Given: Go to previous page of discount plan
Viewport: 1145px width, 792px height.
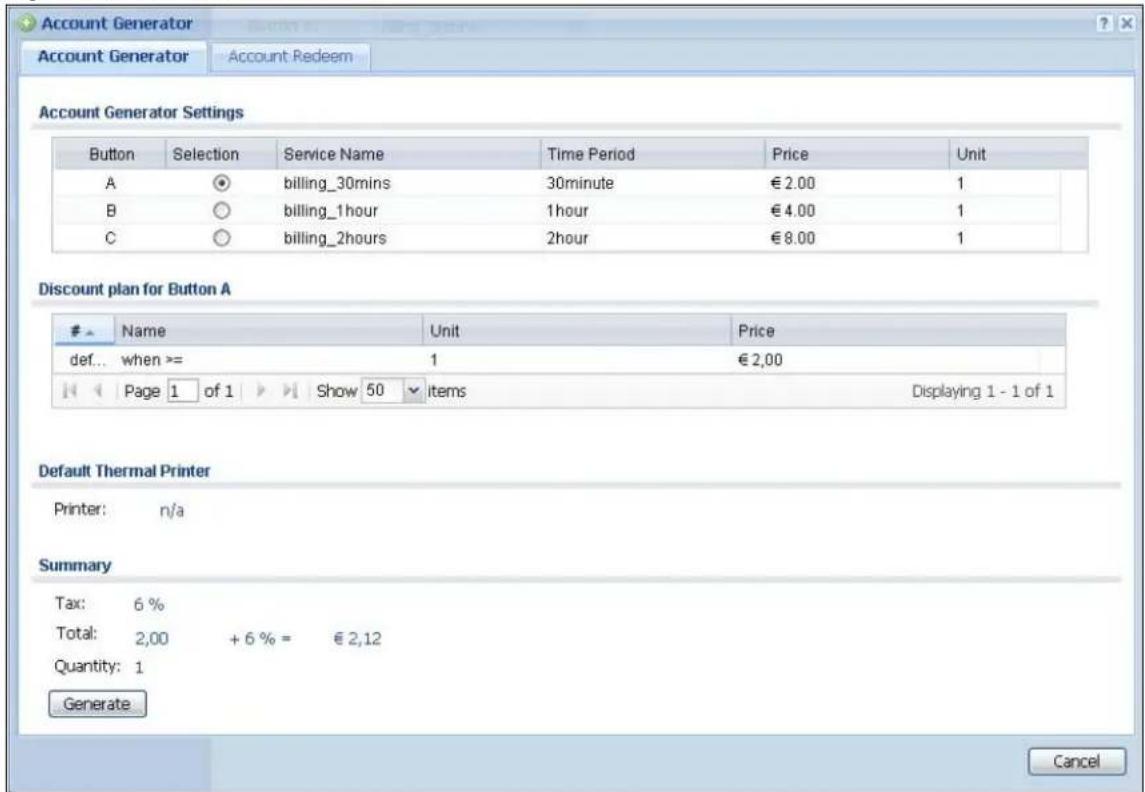Looking at the screenshot, I should pos(96,391).
